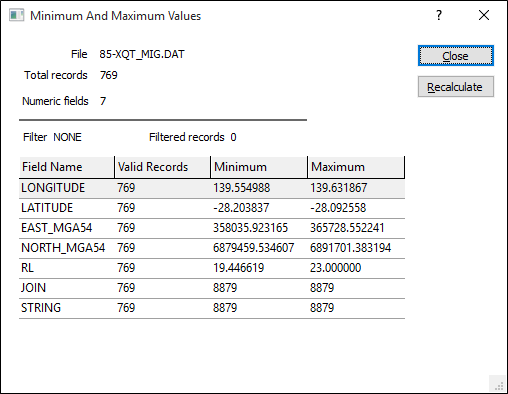
Task: Click the Recalculate button
Action: click(456, 87)
